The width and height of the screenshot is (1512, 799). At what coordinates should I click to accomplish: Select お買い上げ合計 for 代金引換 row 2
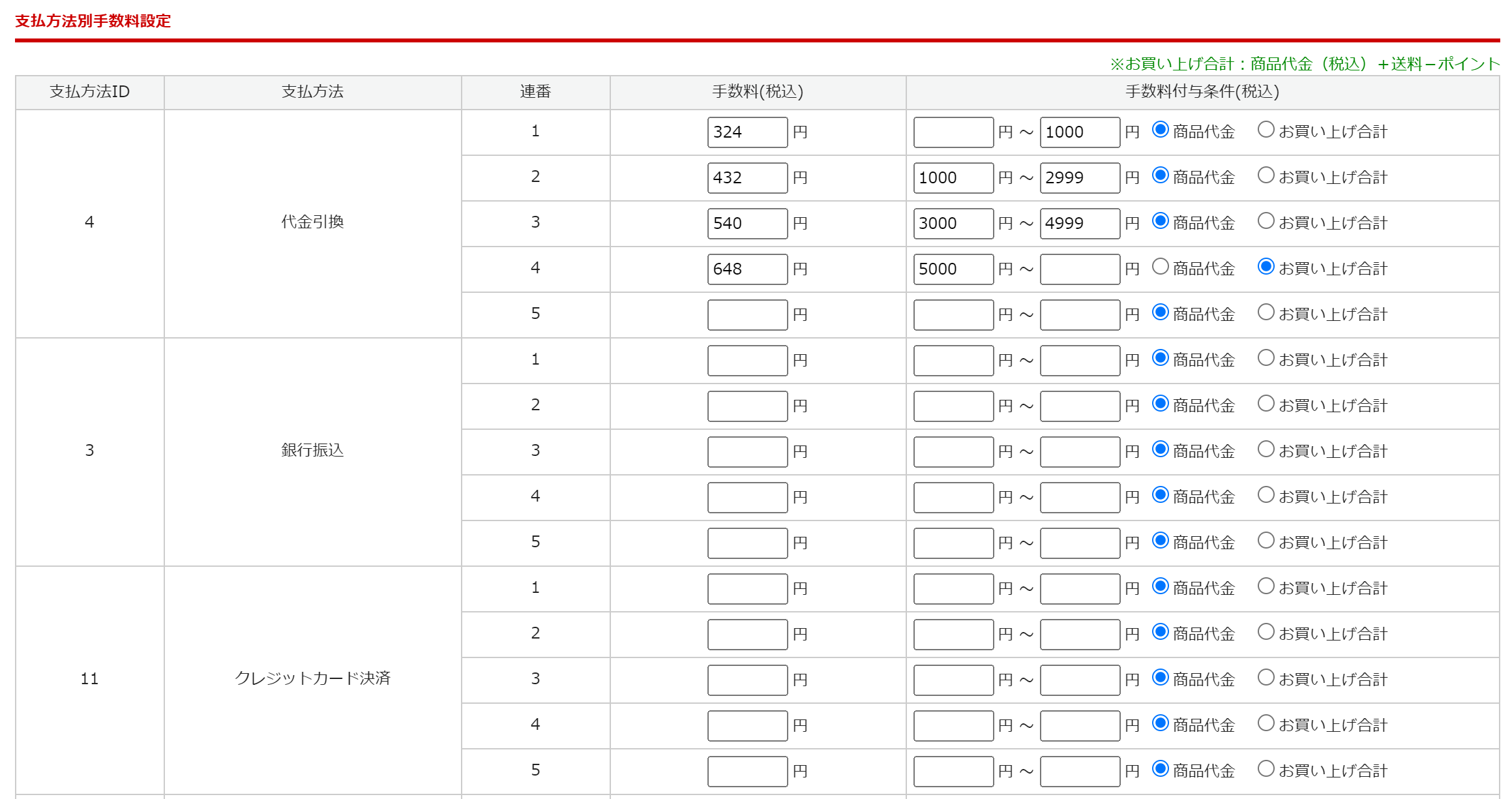(x=1266, y=175)
